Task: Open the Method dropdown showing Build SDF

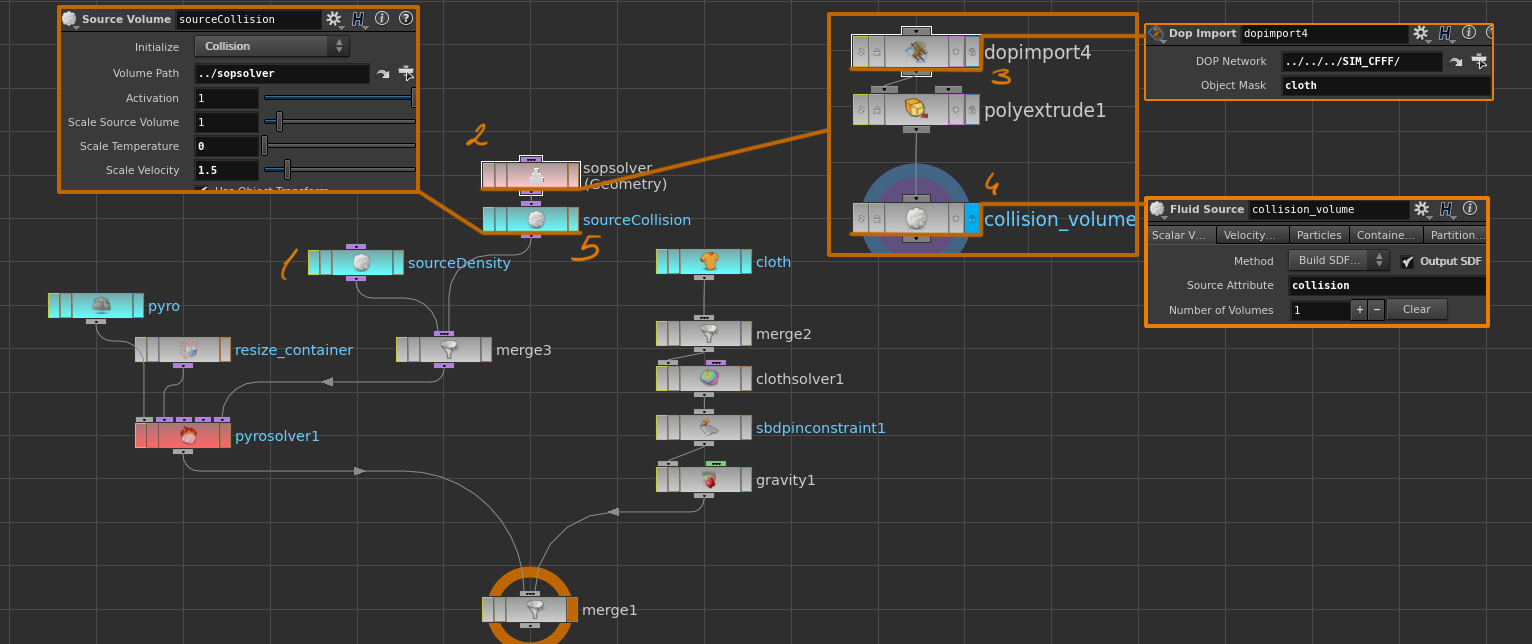Action: 1338,261
